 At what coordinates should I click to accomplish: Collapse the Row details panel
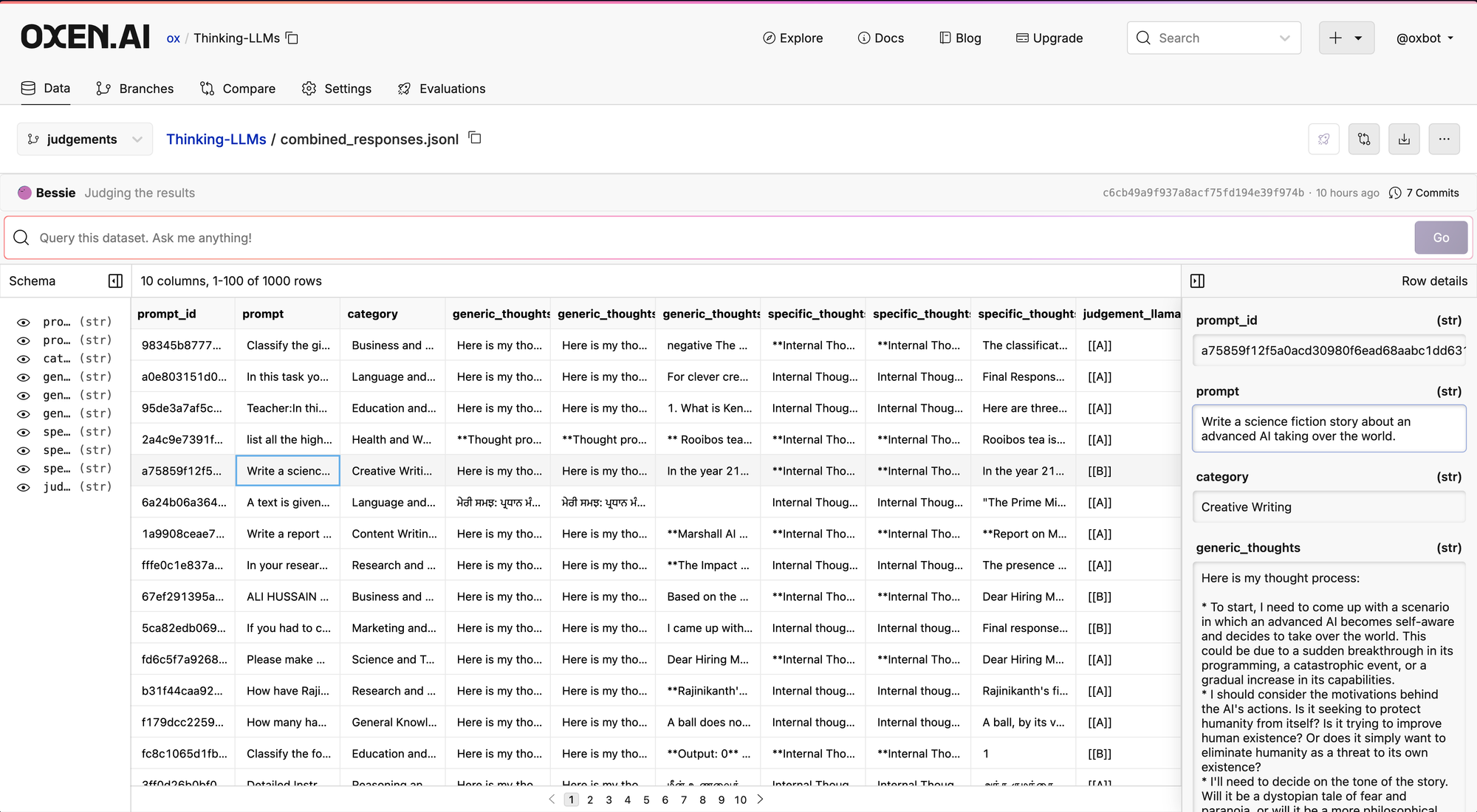pos(1197,281)
